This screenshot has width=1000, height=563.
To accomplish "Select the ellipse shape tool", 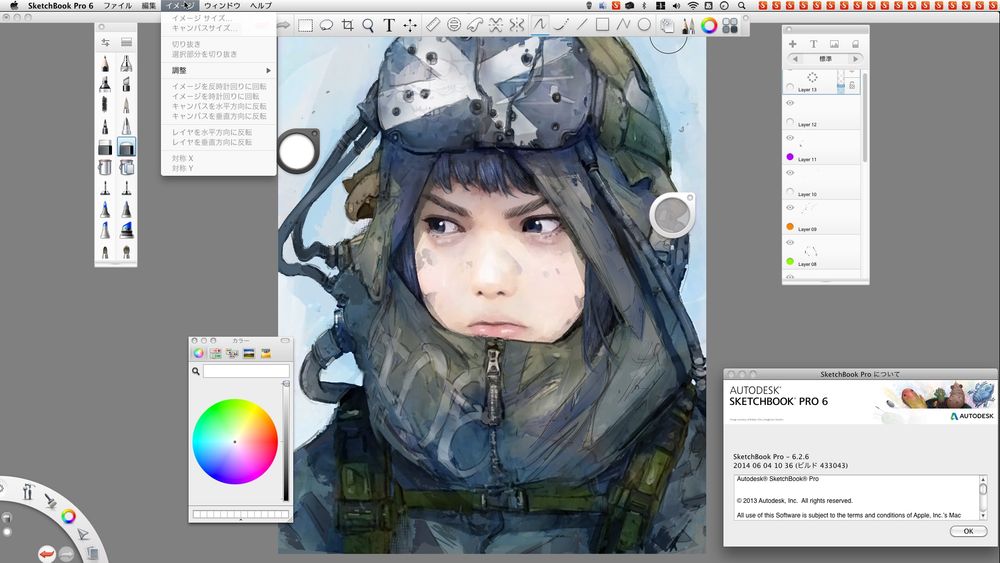I will coord(644,25).
